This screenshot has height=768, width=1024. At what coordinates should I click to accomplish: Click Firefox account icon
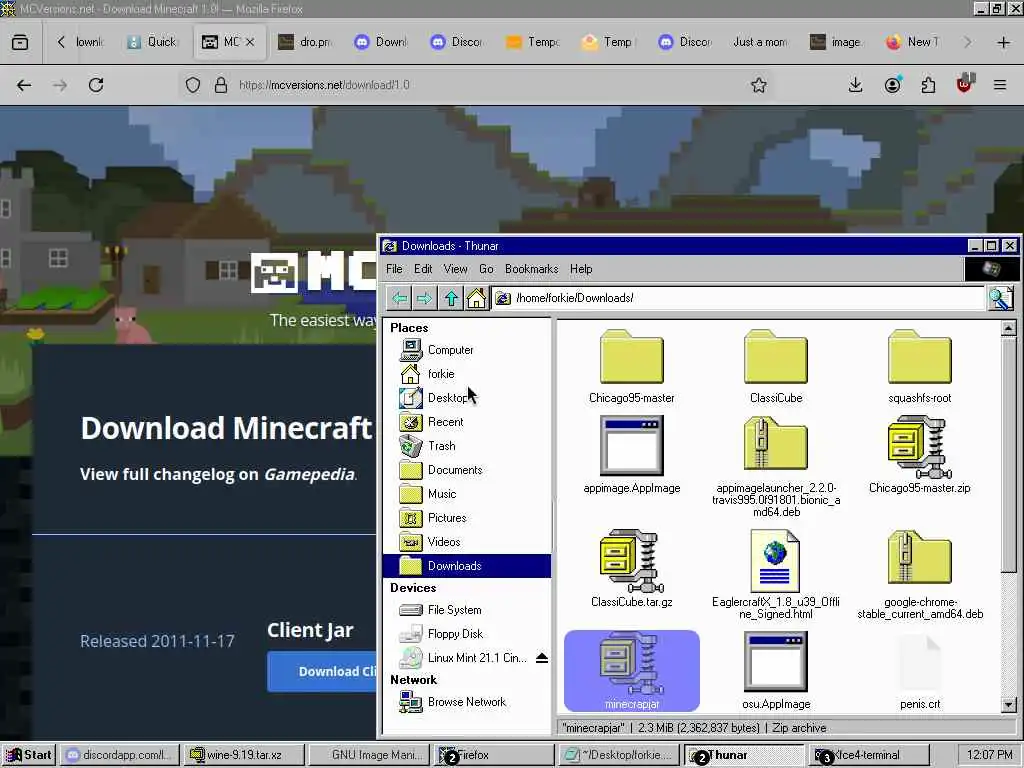coord(892,85)
